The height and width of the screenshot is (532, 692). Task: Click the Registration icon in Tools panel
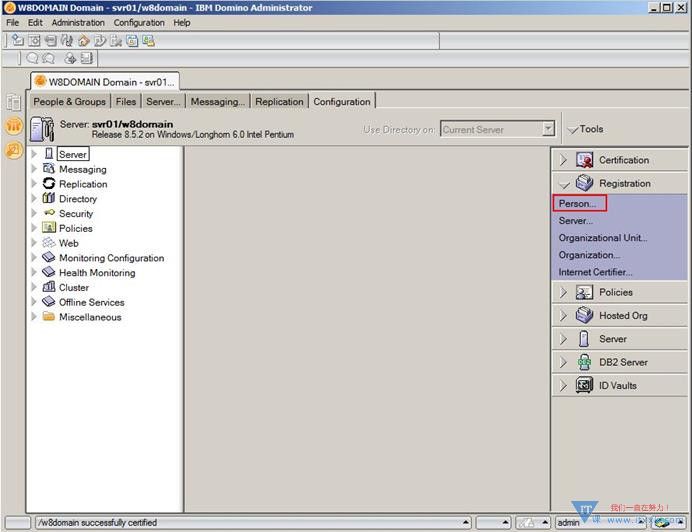(x=584, y=183)
